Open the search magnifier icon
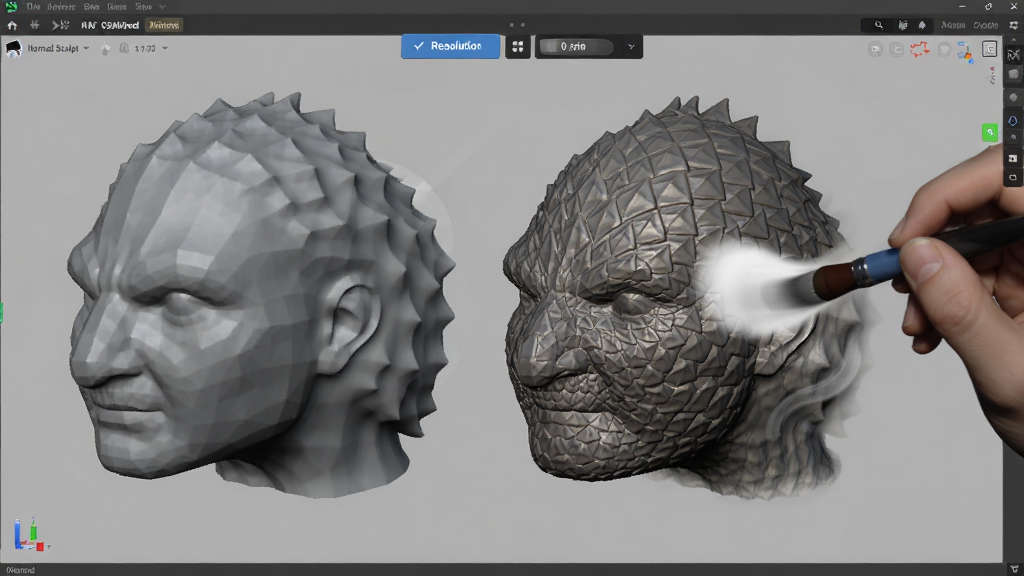The height and width of the screenshot is (576, 1024). tap(878, 25)
